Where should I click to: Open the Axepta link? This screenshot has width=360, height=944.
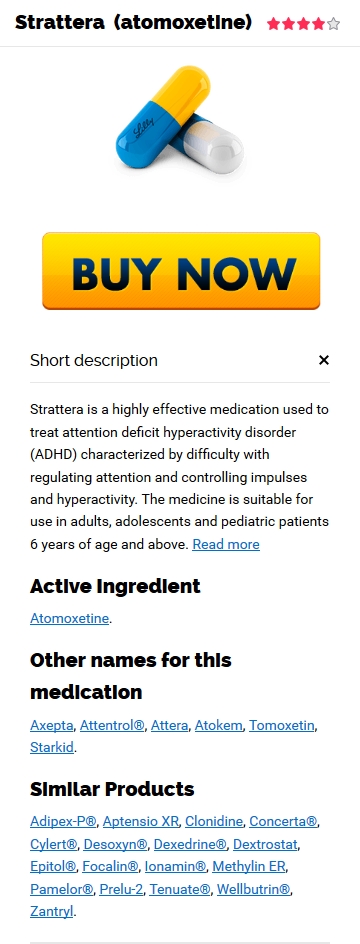point(52,725)
